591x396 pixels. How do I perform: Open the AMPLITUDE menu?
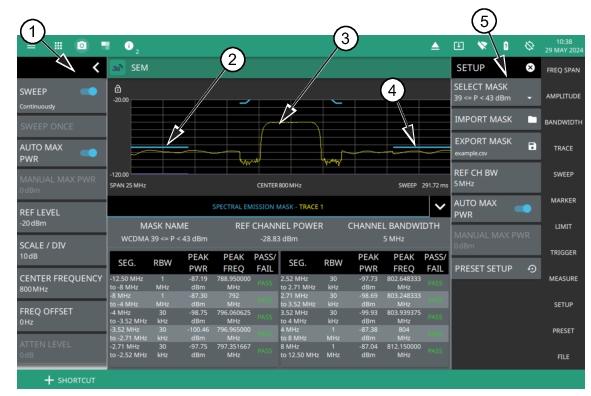[x=563, y=96]
